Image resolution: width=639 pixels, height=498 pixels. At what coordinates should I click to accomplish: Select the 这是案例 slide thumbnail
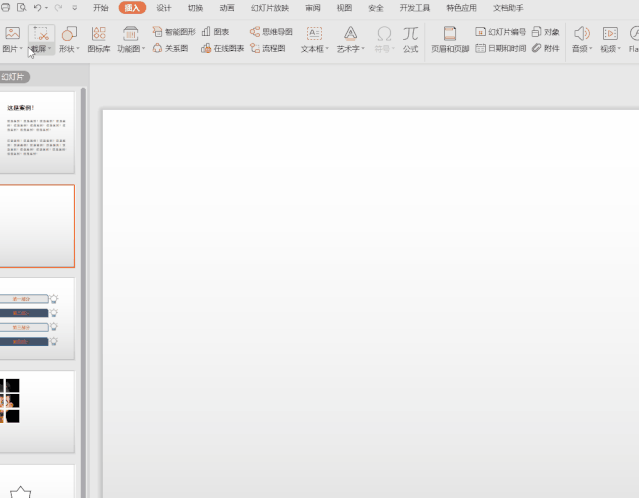pos(37,132)
